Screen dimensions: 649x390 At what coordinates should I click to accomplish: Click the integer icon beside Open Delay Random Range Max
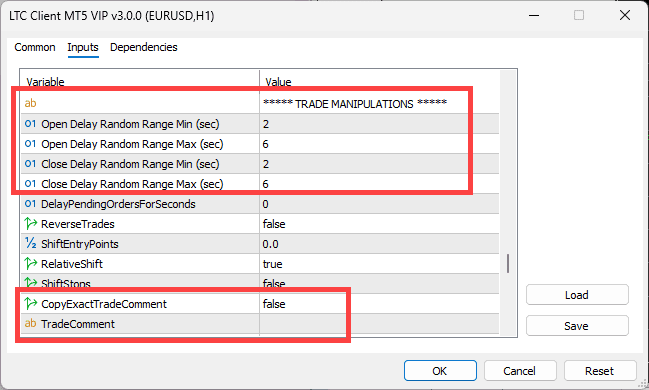tap(30, 144)
